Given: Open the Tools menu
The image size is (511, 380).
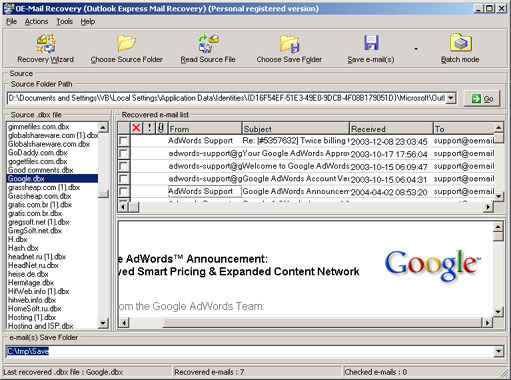Looking at the screenshot, I should click(x=64, y=22).
